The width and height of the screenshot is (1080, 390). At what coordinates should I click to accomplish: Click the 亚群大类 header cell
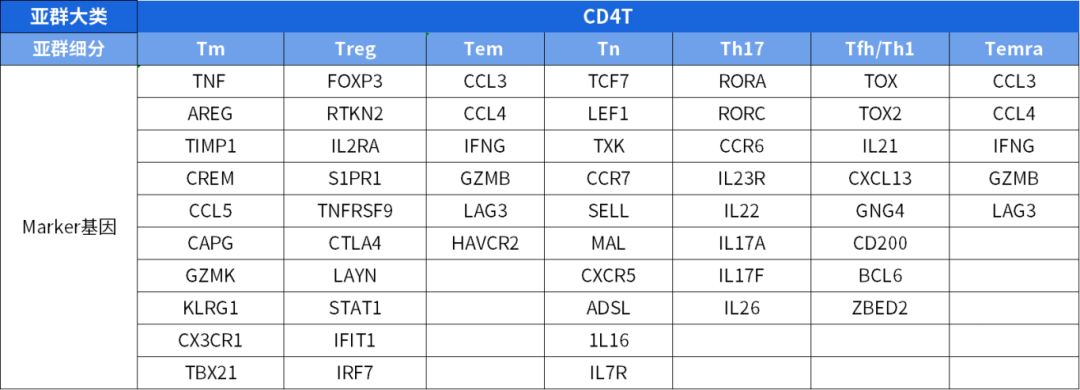click(69, 17)
